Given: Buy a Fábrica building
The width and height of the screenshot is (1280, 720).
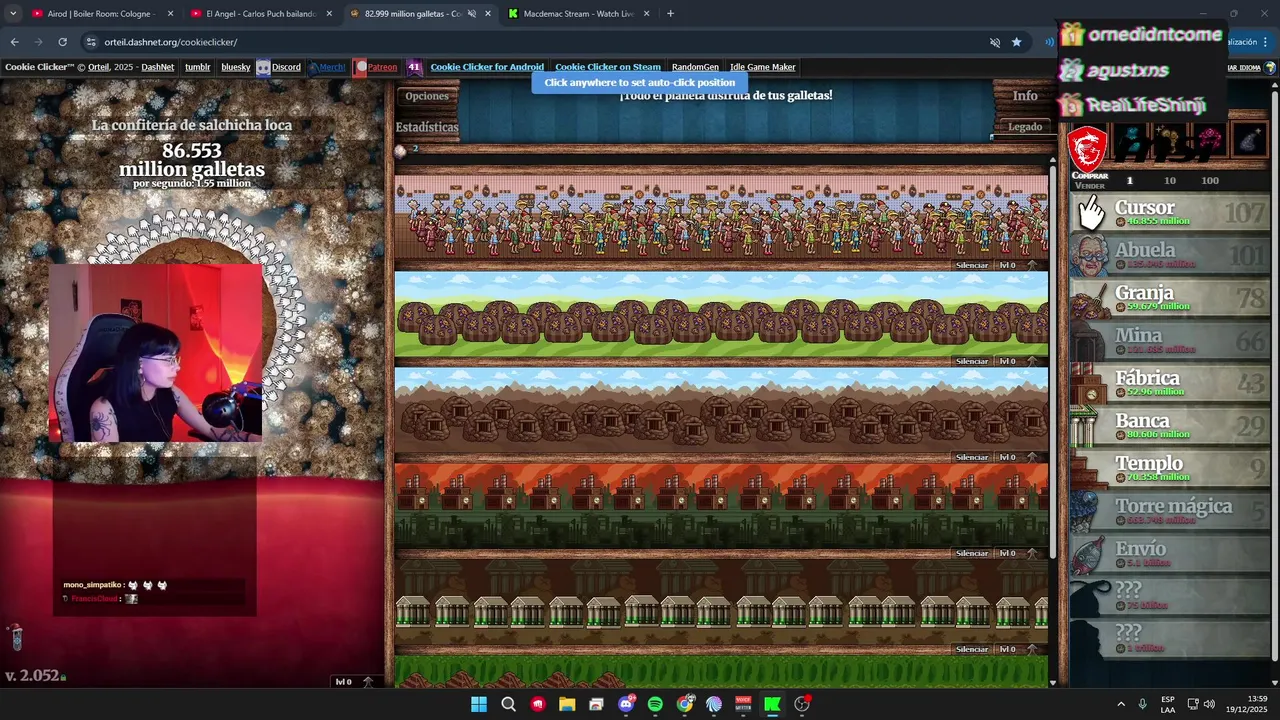Looking at the screenshot, I should click(1170, 384).
